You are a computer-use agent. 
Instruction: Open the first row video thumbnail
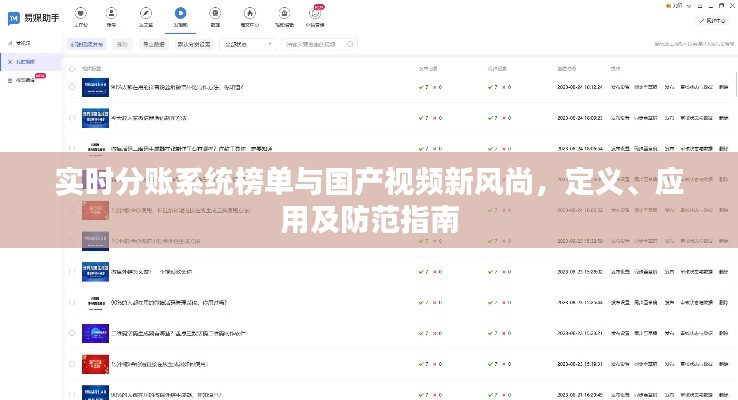coord(95,88)
